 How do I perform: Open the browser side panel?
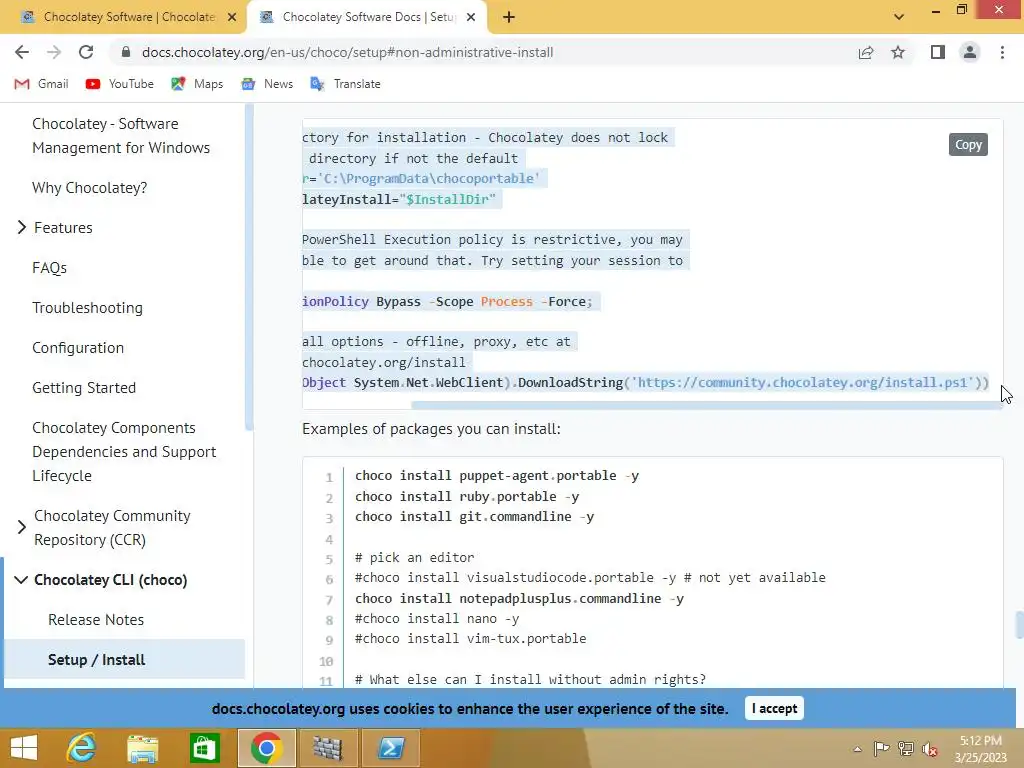click(x=938, y=52)
